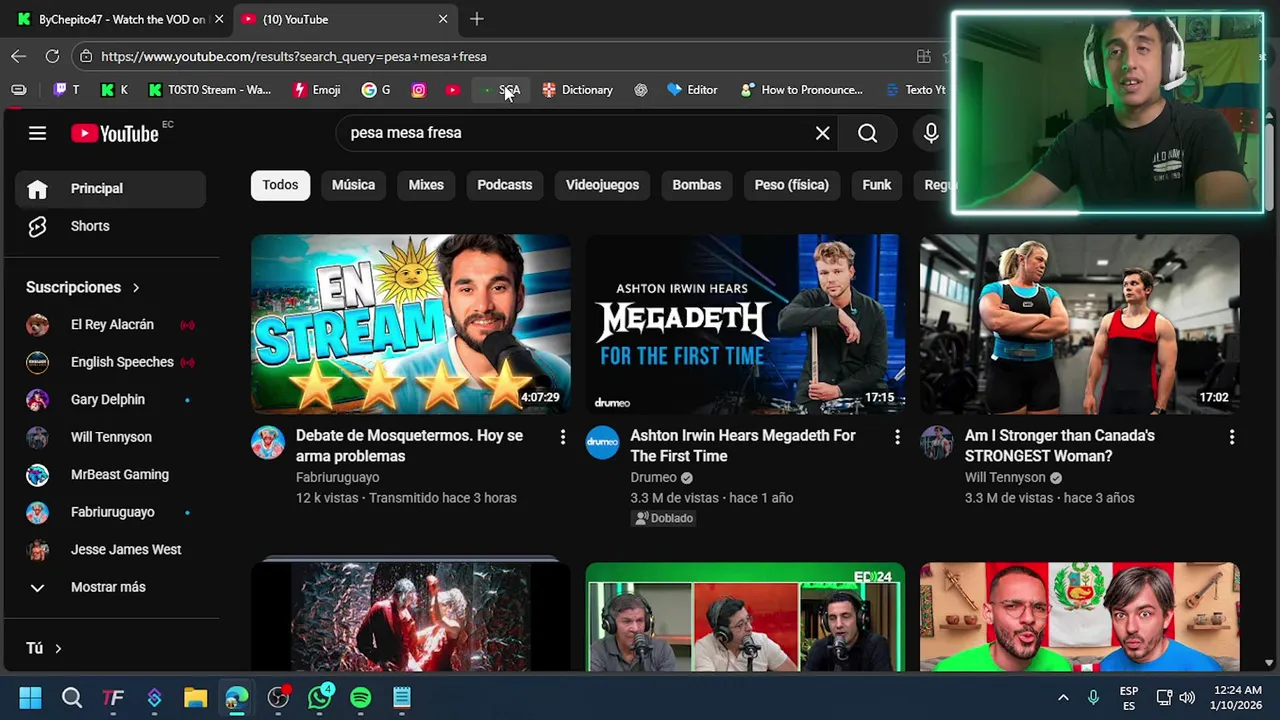Open English Speeches subscription
1280x720 pixels.
pos(110,362)
